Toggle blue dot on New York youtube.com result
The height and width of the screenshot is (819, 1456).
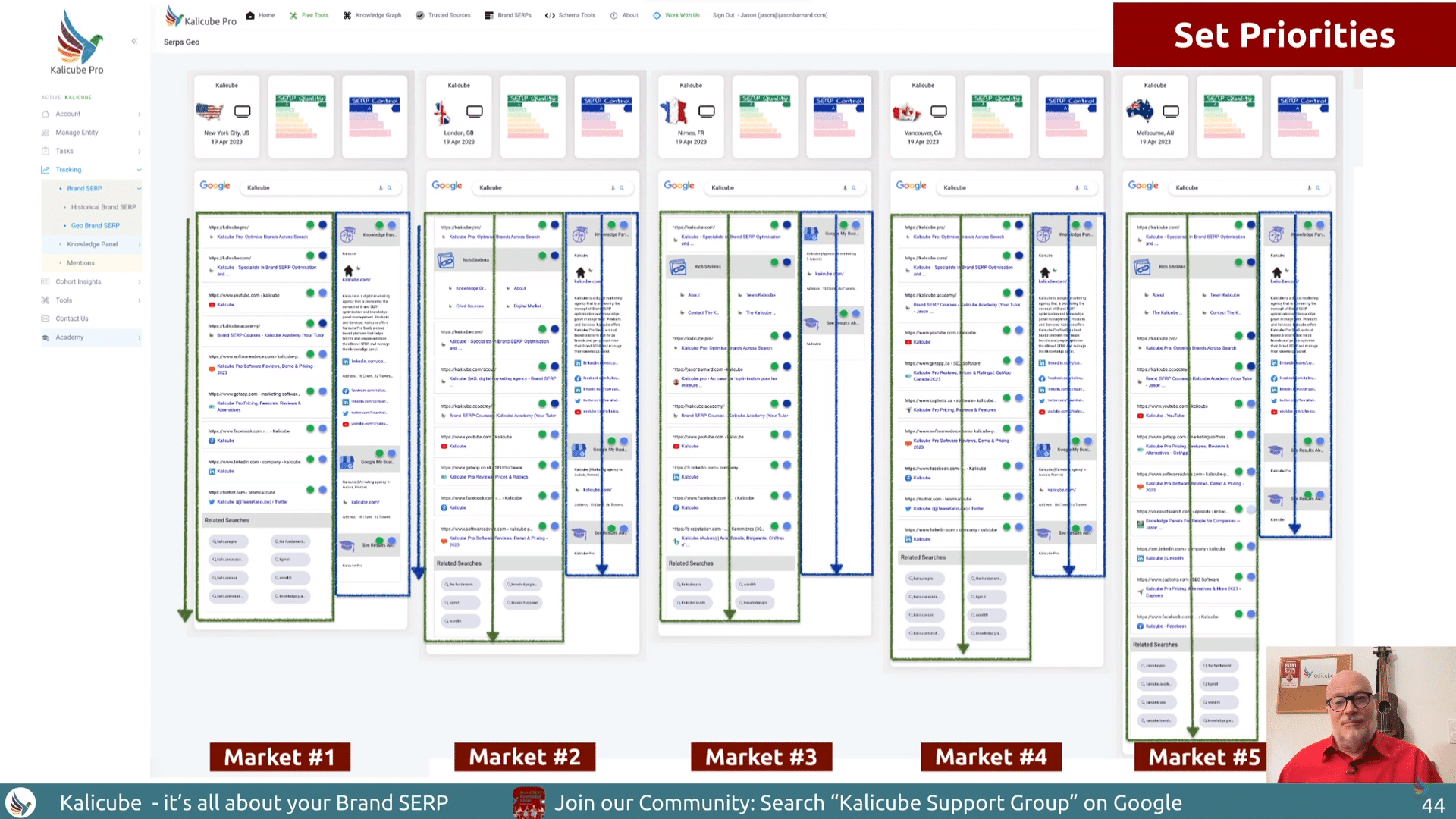coord(322,293)
